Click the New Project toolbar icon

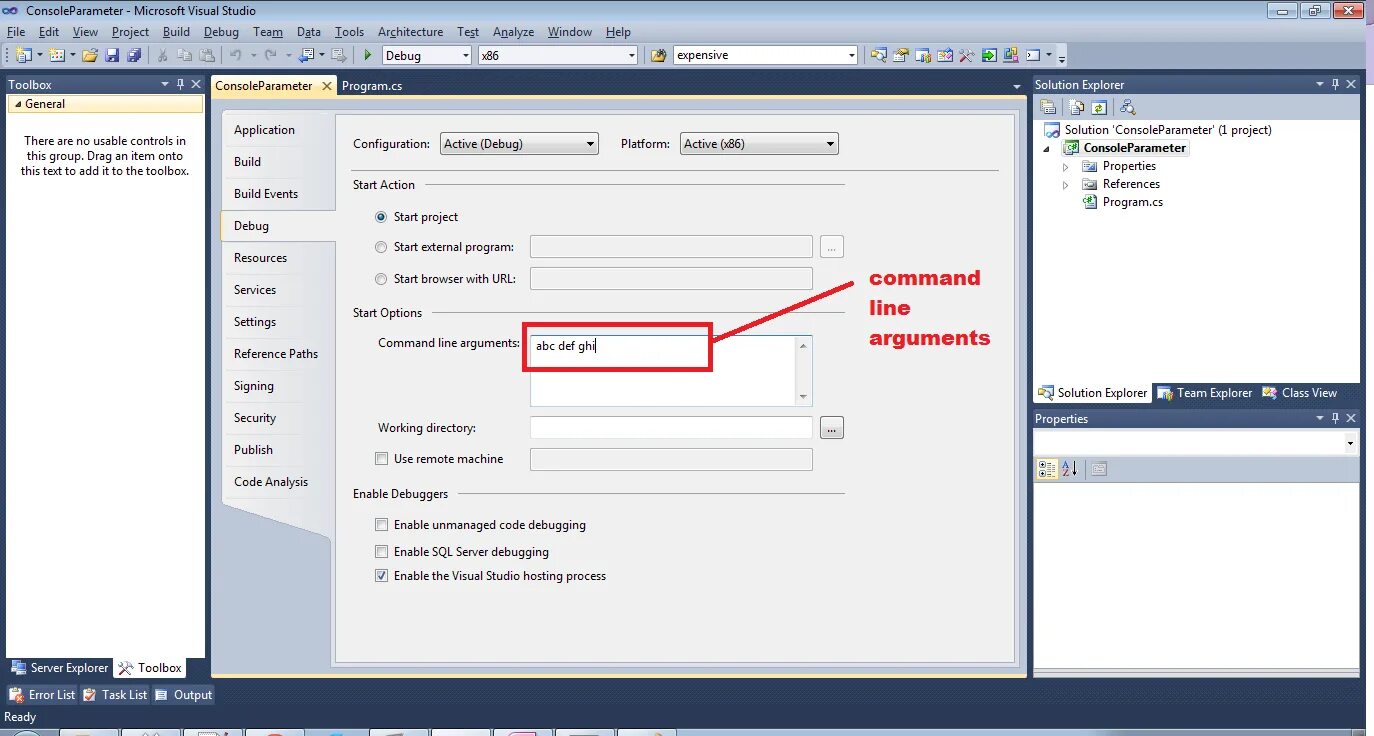(x=22, y=55)
